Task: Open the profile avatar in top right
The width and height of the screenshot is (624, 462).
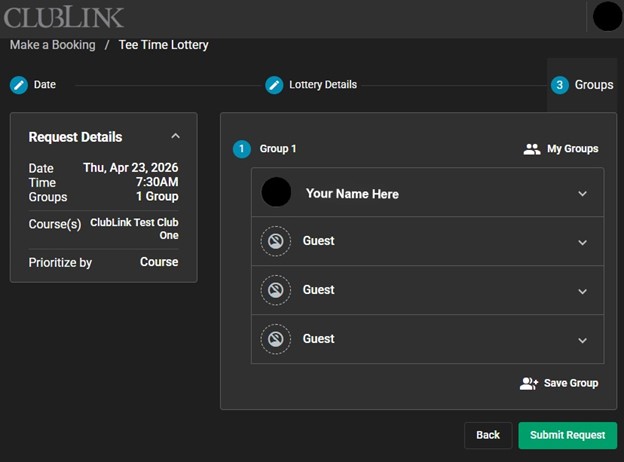Action: coord(607,17)
